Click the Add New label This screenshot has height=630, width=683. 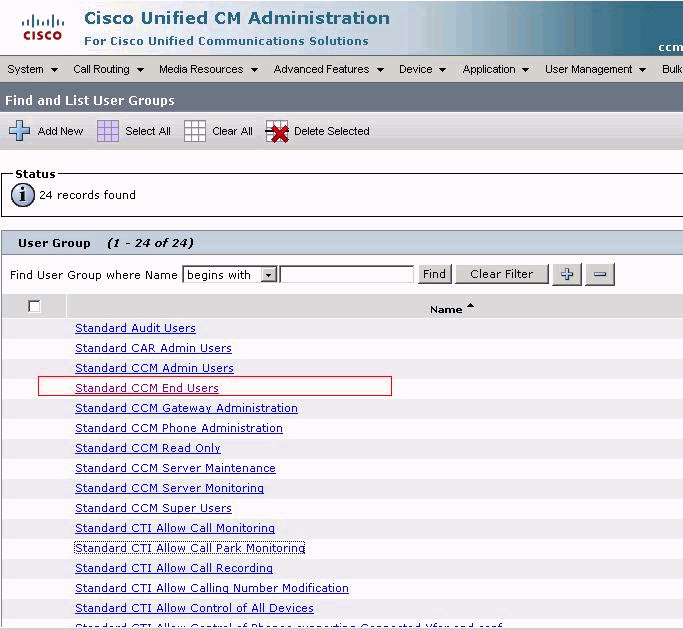(x=60, y=131)
